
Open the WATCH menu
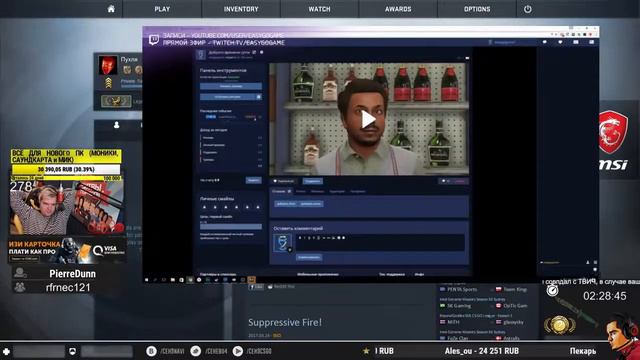pos(319,9)
